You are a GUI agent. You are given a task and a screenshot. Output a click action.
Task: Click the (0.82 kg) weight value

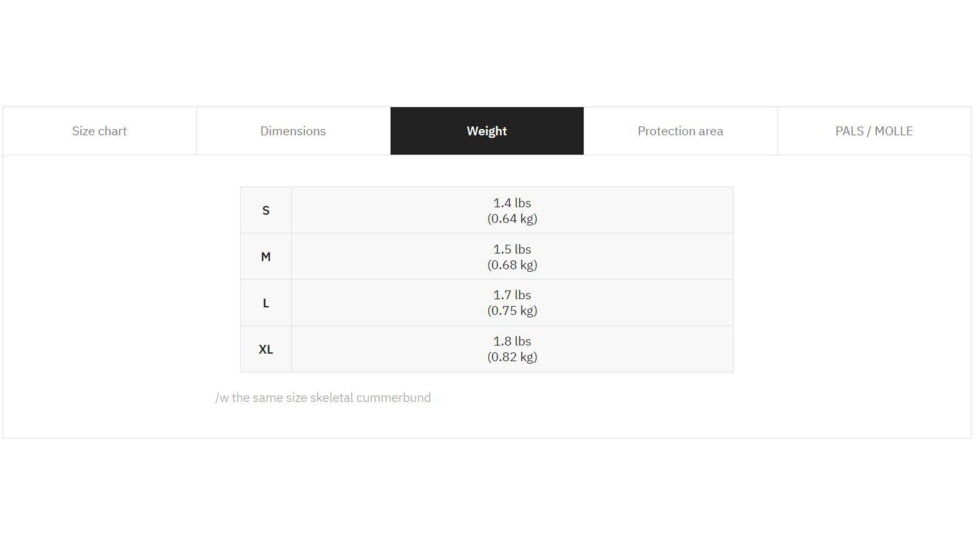point(512,357)
